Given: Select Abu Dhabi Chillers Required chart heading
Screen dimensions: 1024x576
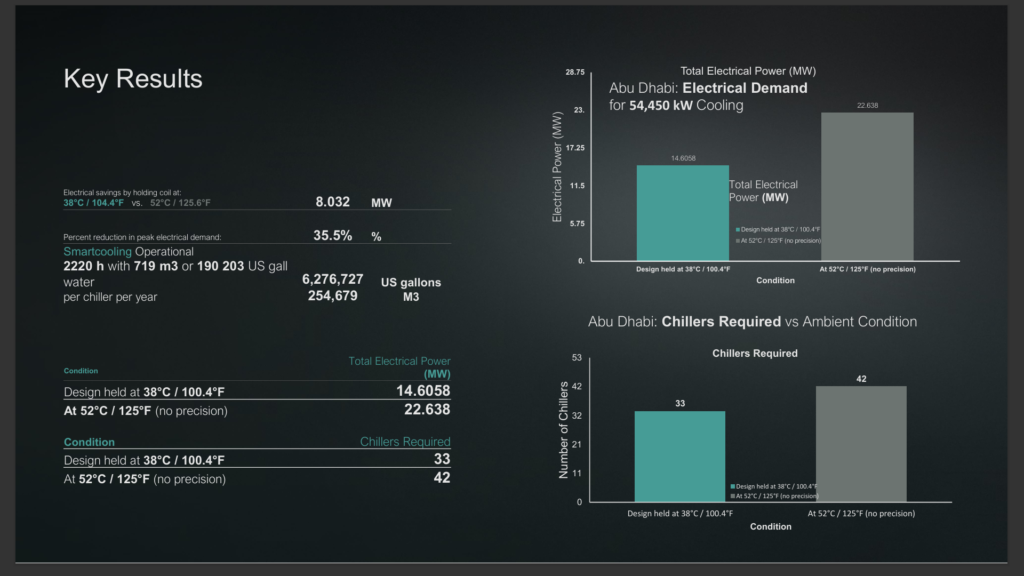Looking at the screenshot, I should [x=752, y=321].
